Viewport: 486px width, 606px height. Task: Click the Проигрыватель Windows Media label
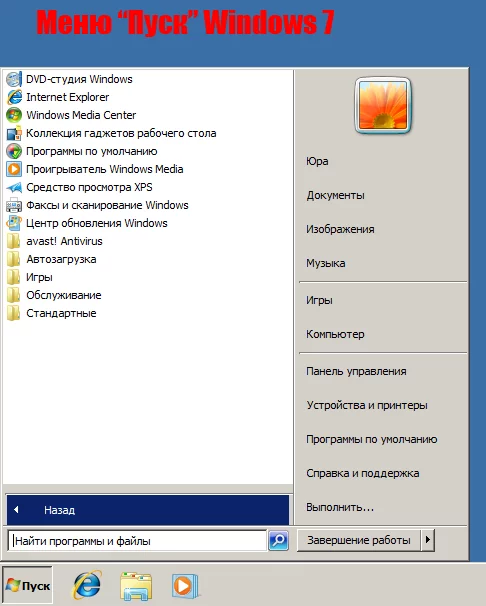(x=104, y=169)
